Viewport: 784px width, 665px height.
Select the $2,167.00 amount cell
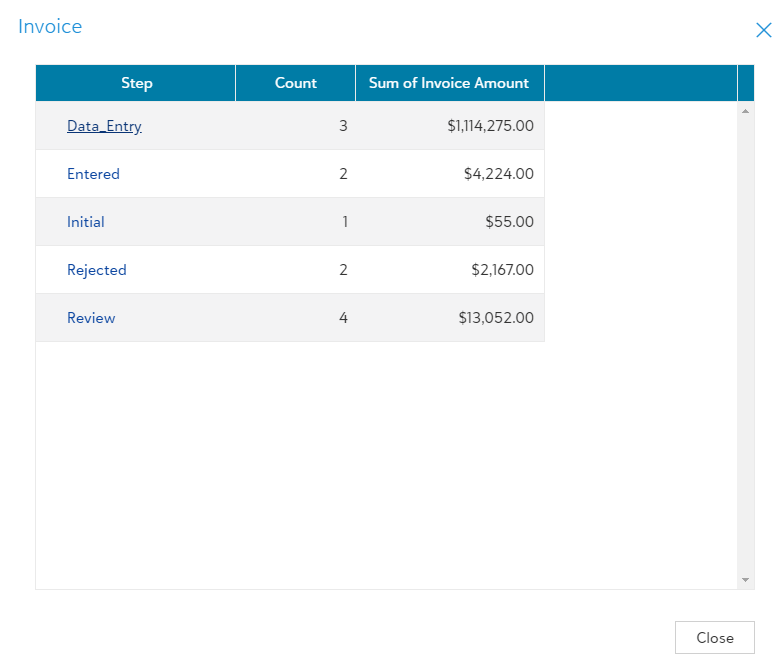coord(502,270)
